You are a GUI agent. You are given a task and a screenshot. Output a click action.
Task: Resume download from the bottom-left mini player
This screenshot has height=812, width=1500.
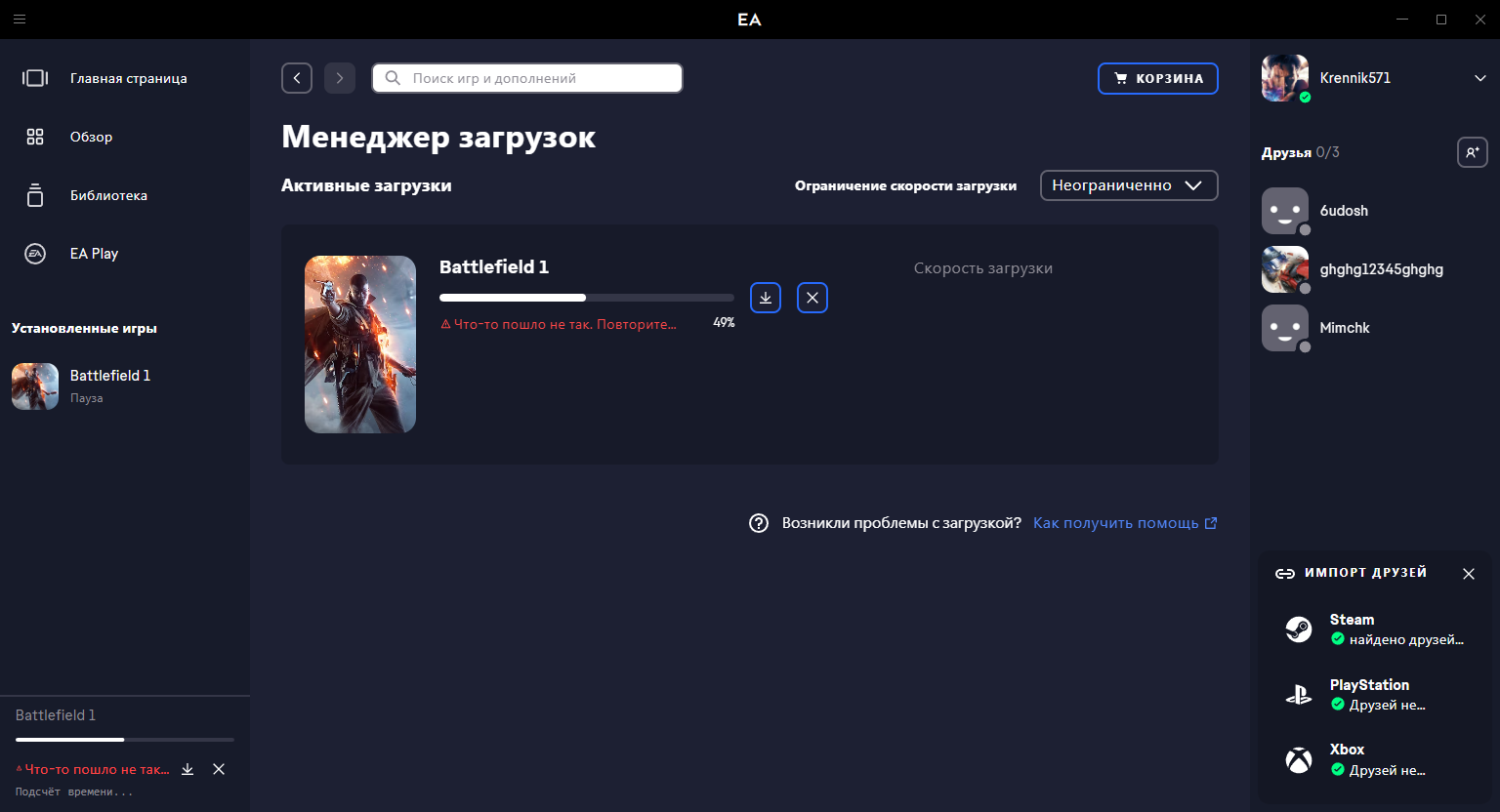187,769
